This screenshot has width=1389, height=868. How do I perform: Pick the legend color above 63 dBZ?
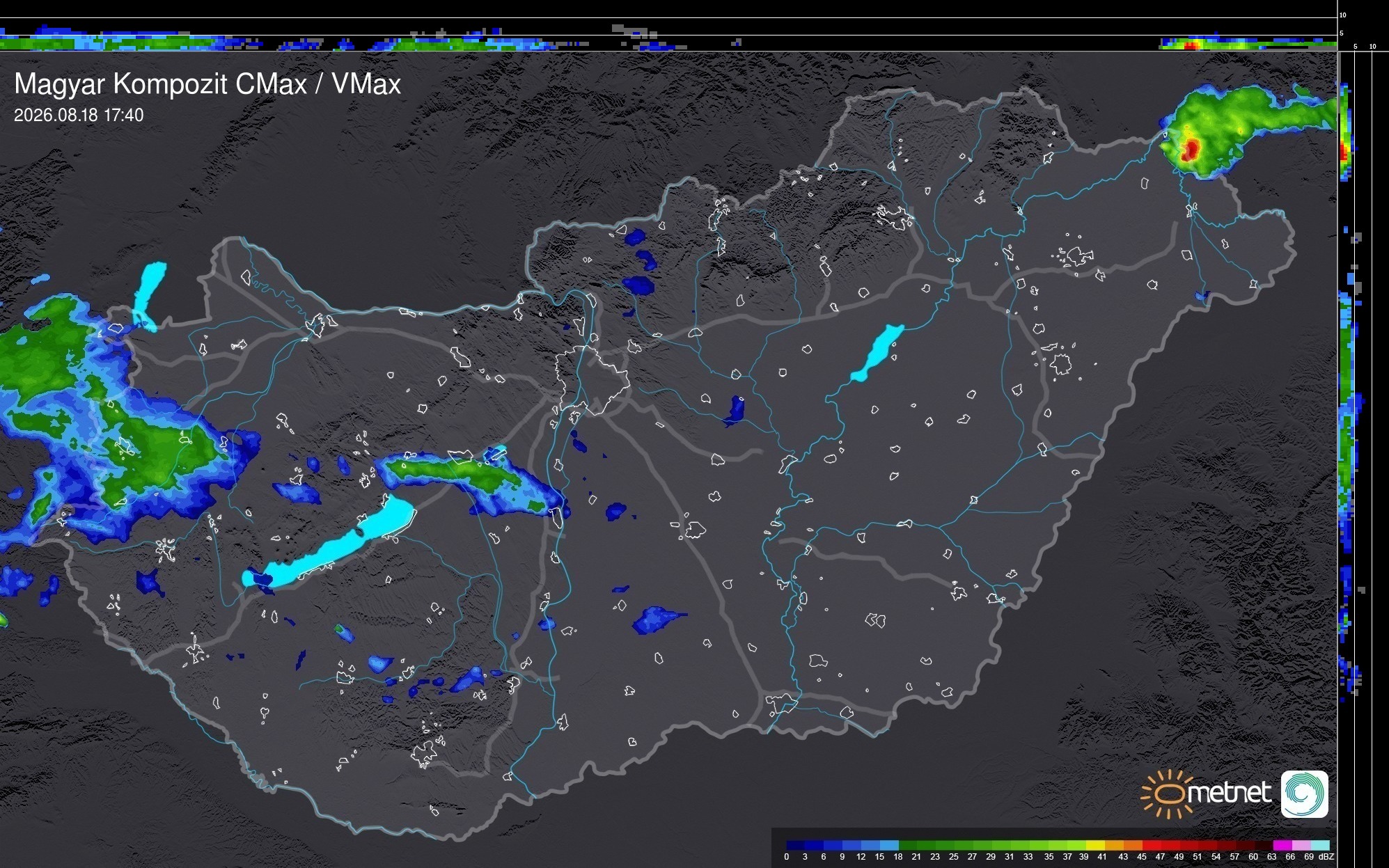pyautogui.click(x=1282, y=845)
